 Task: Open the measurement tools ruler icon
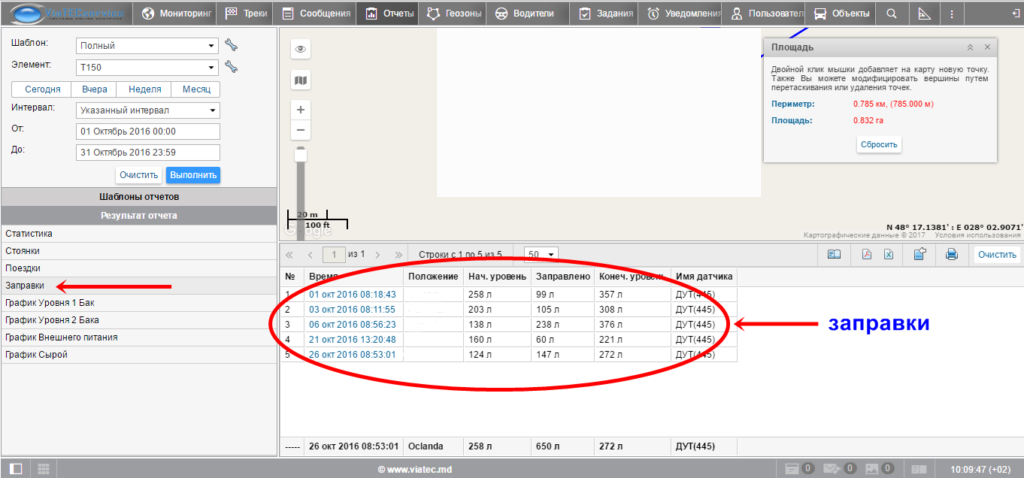point(923,14)
